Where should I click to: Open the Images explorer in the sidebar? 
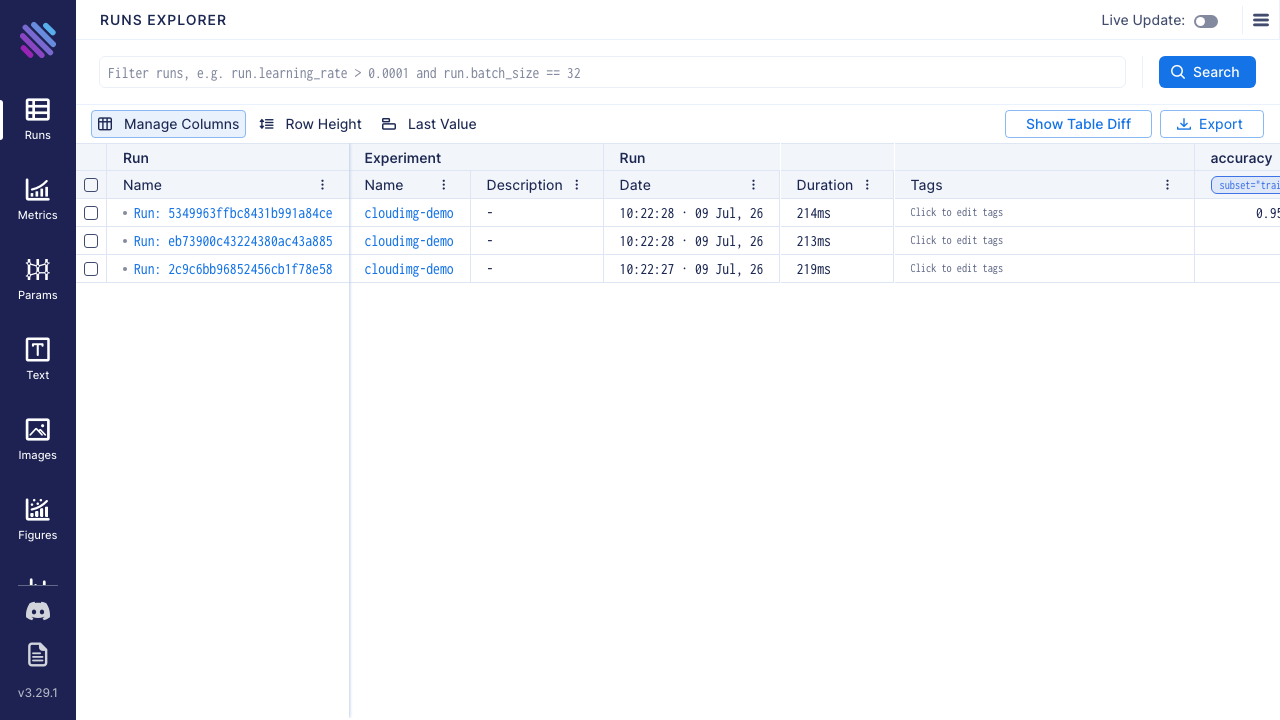pyautogui.click(x=38, y=439)
